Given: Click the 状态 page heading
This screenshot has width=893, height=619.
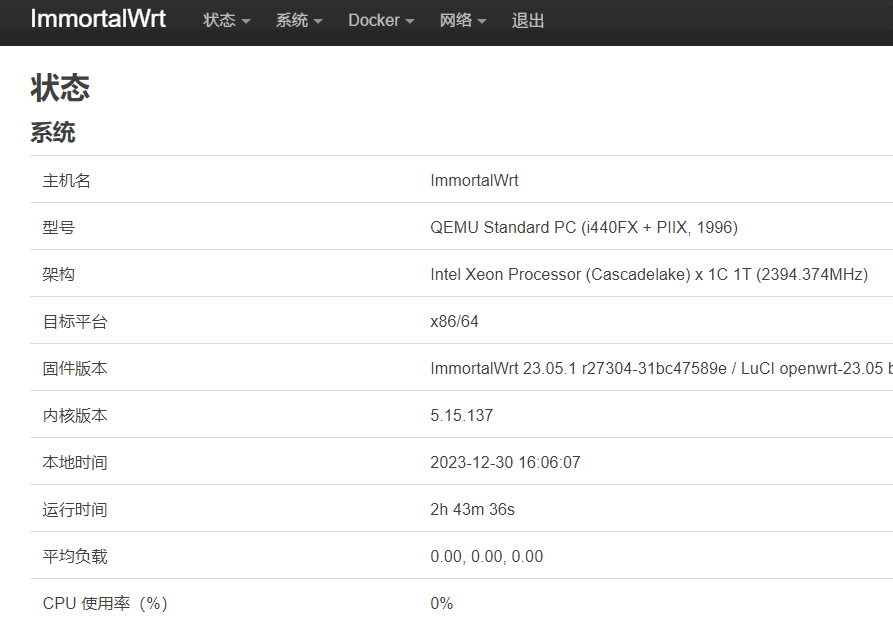Looking at the screenshot, I should point(61,87).
